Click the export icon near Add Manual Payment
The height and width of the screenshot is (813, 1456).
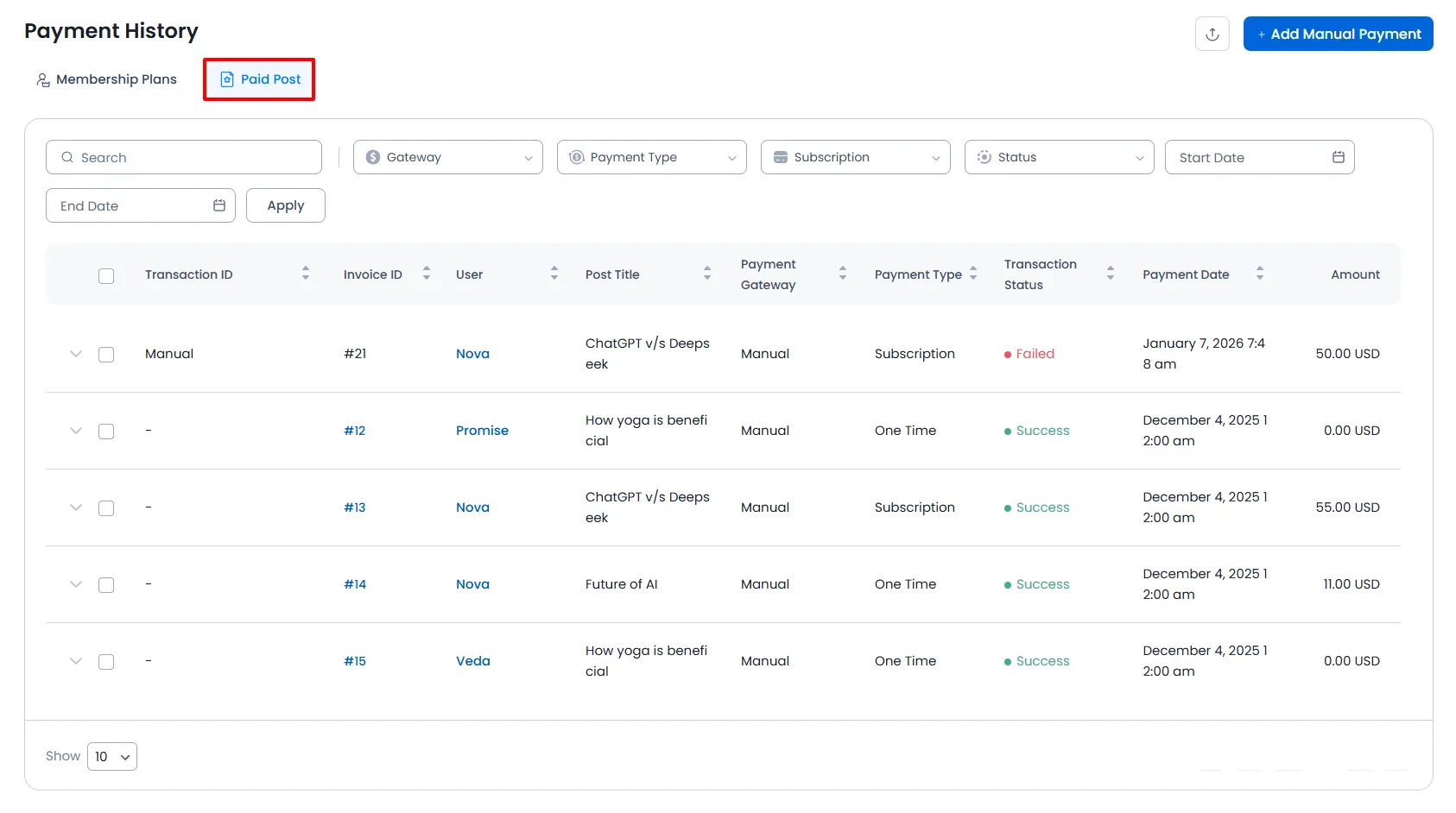1212,34
